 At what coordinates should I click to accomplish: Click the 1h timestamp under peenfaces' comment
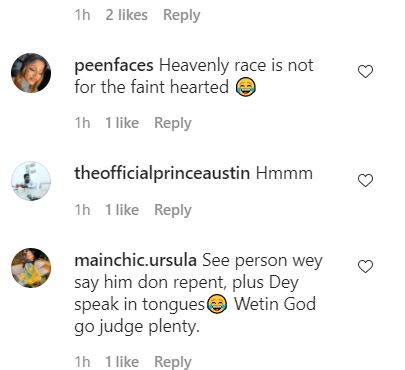(82, 123)
